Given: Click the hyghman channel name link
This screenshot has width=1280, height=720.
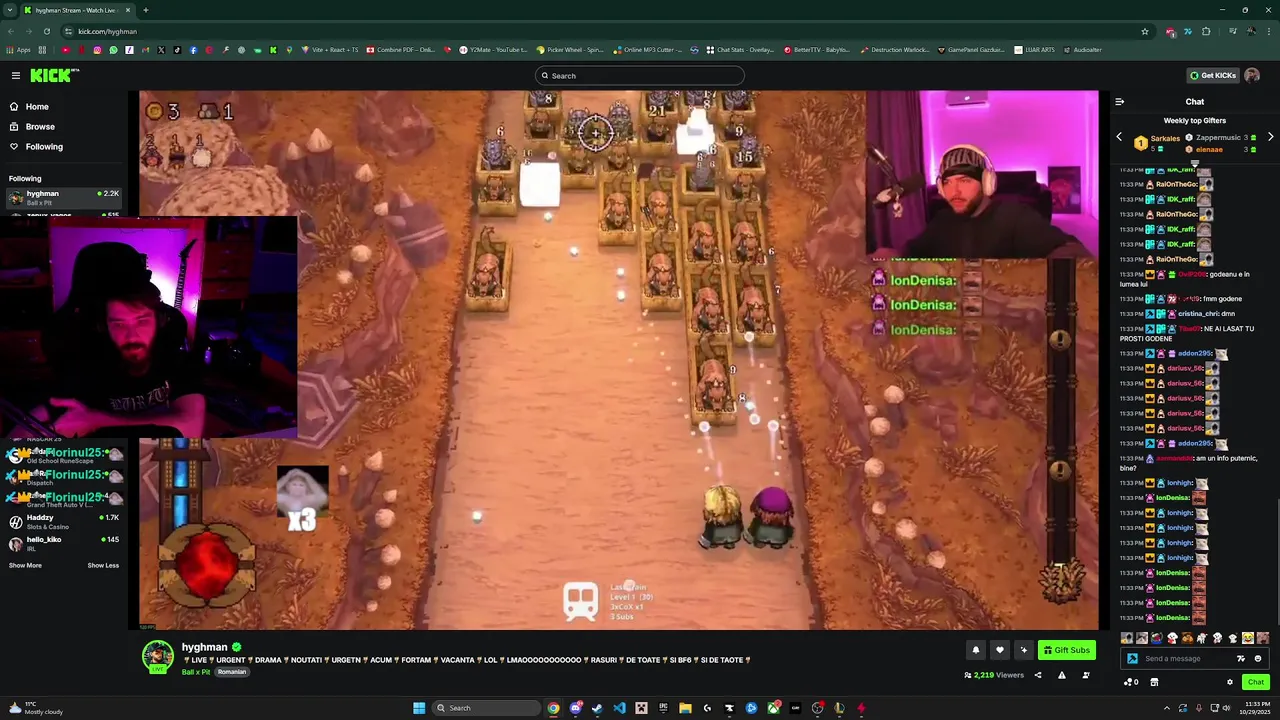Looking at the screenshot, I should [x=204, y=647].
